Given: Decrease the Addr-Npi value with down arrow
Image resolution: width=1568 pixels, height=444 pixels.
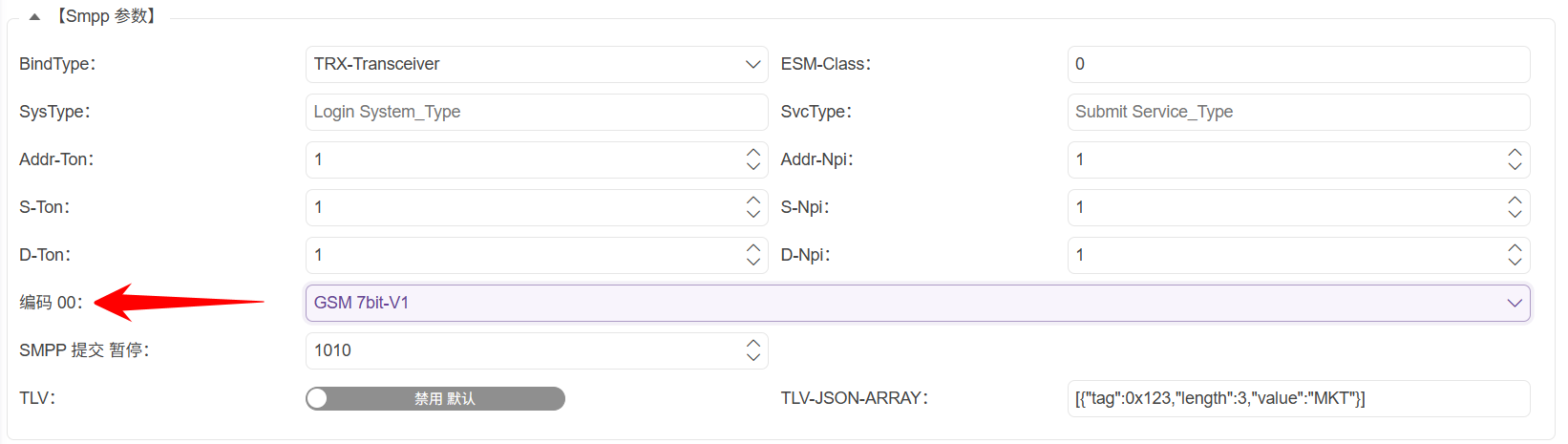Looking at the screenshot, I should (x=1515, y=166).
